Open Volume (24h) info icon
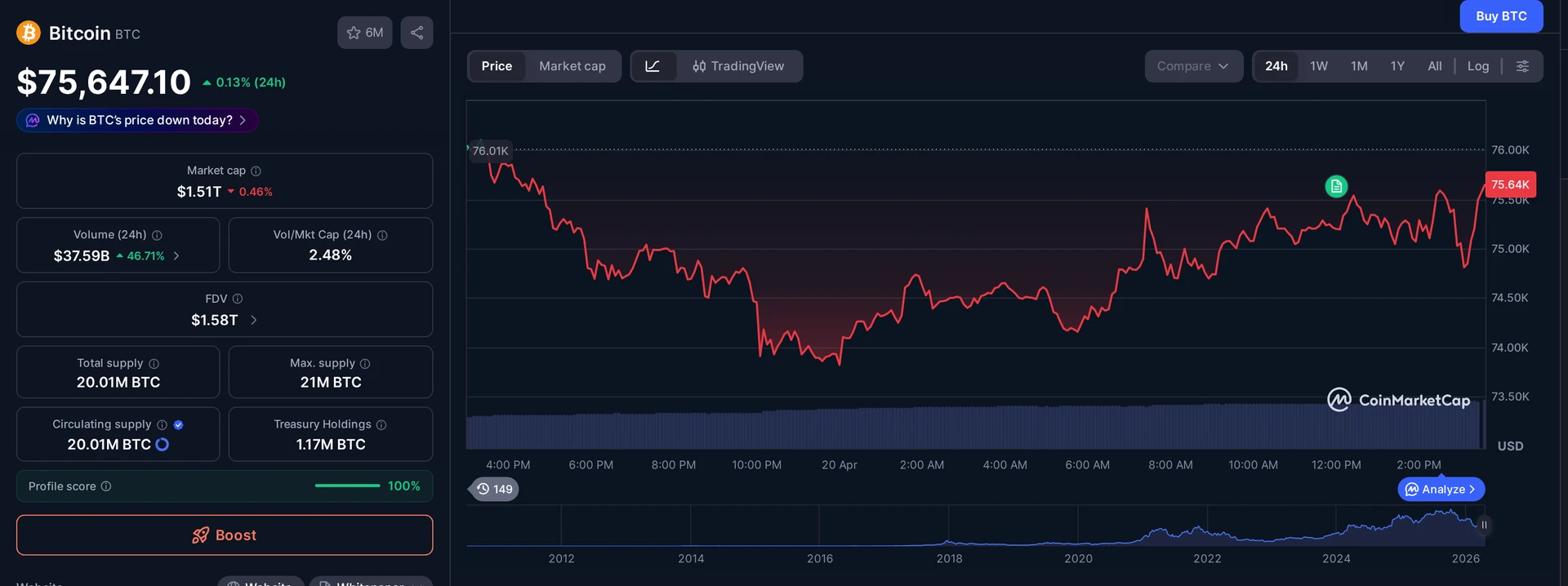The width and height of the screenshot is (1568, 586). pos(157,235)
